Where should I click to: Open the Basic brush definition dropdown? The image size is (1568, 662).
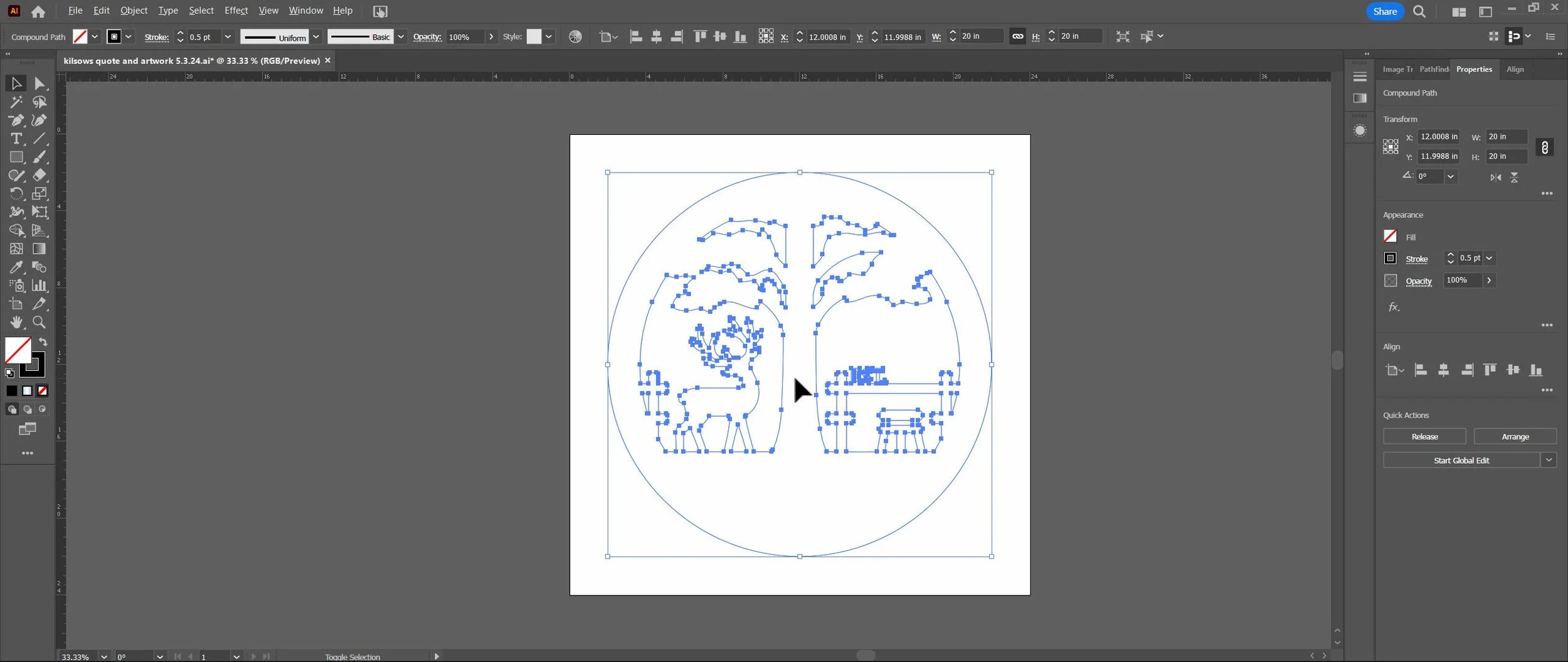(x=401, y=36)
